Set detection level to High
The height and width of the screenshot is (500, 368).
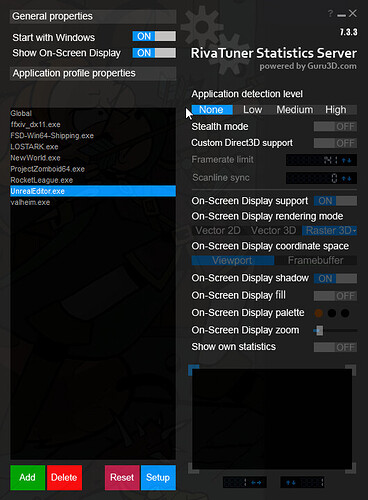tap(336, 110)
